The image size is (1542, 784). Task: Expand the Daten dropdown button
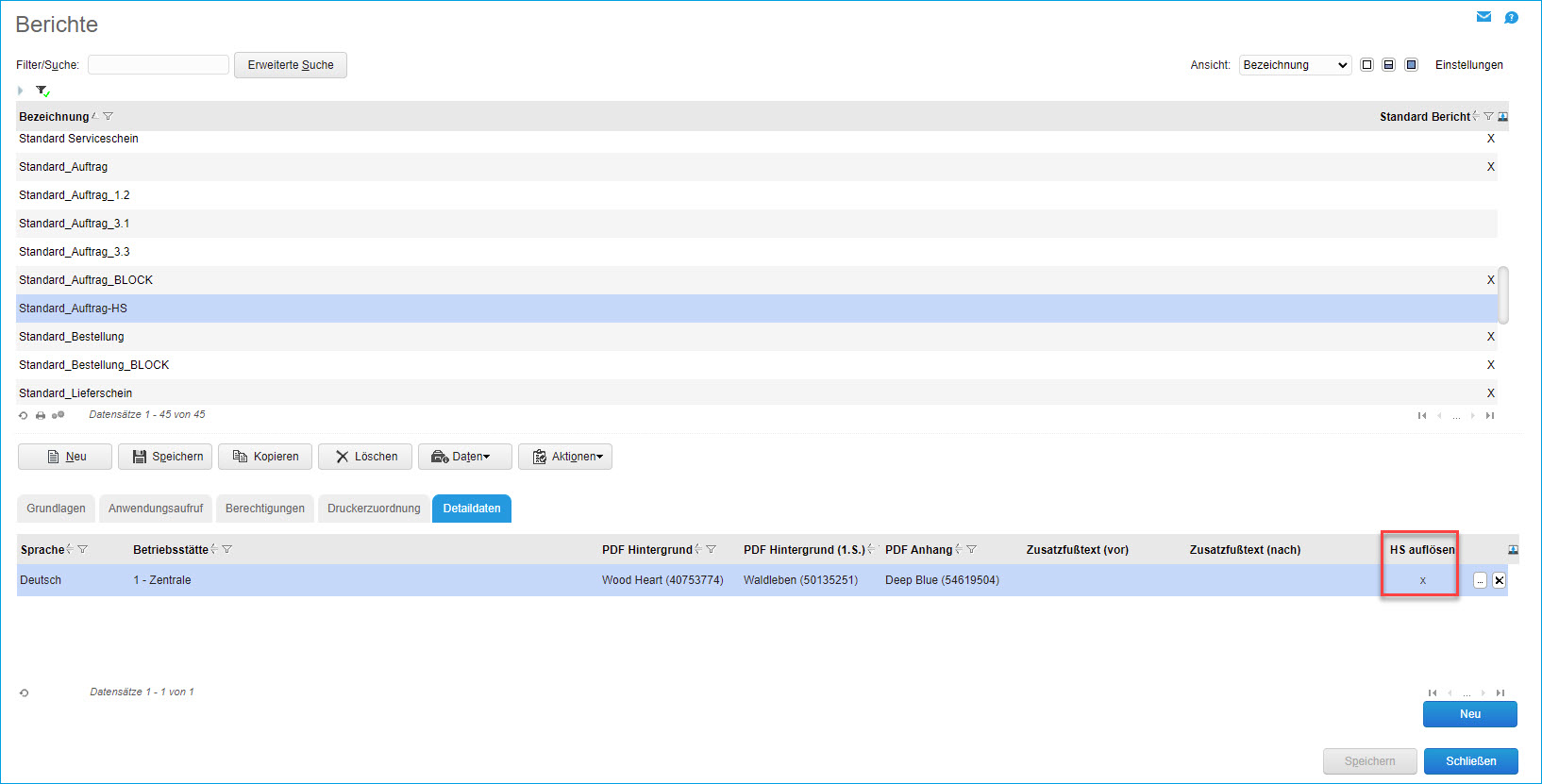pyautogui.click(x=465, y=457)
